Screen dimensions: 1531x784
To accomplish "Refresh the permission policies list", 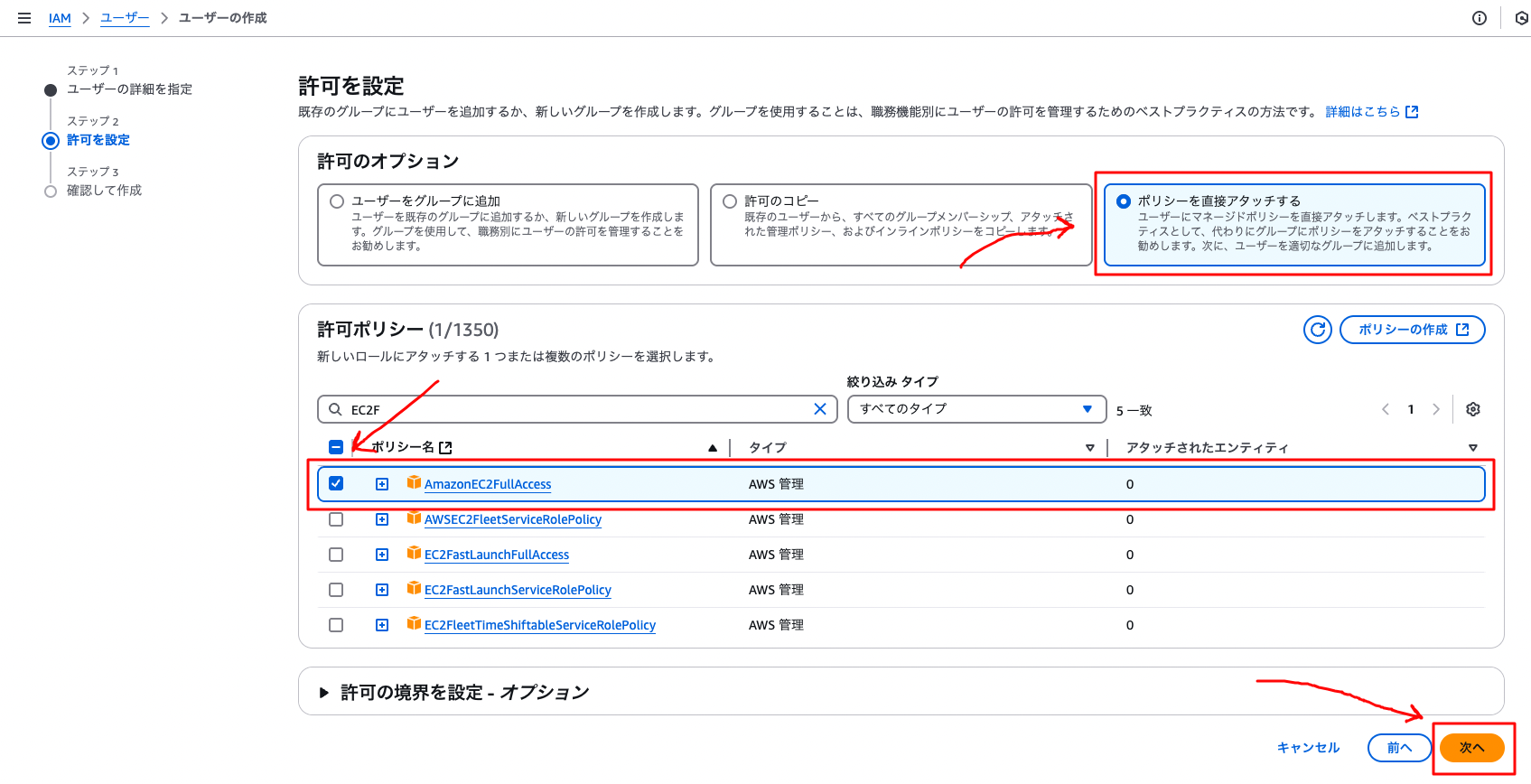I will (1318, 330).
